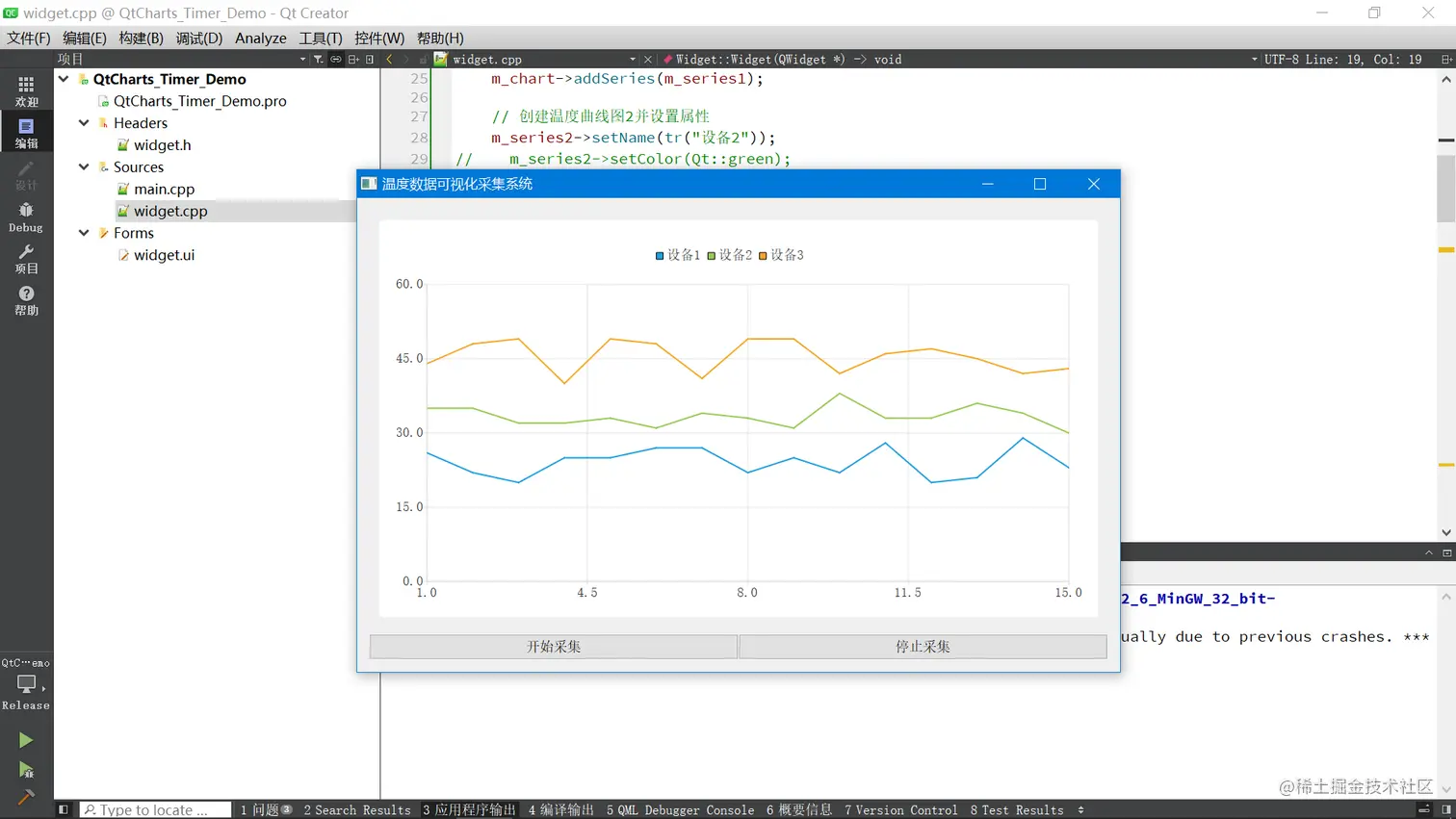Image resolution: width=1456 pixels, height=819 pixels.
Task: Open the UTF-8 encoding selector
Action: (1281, 59)
